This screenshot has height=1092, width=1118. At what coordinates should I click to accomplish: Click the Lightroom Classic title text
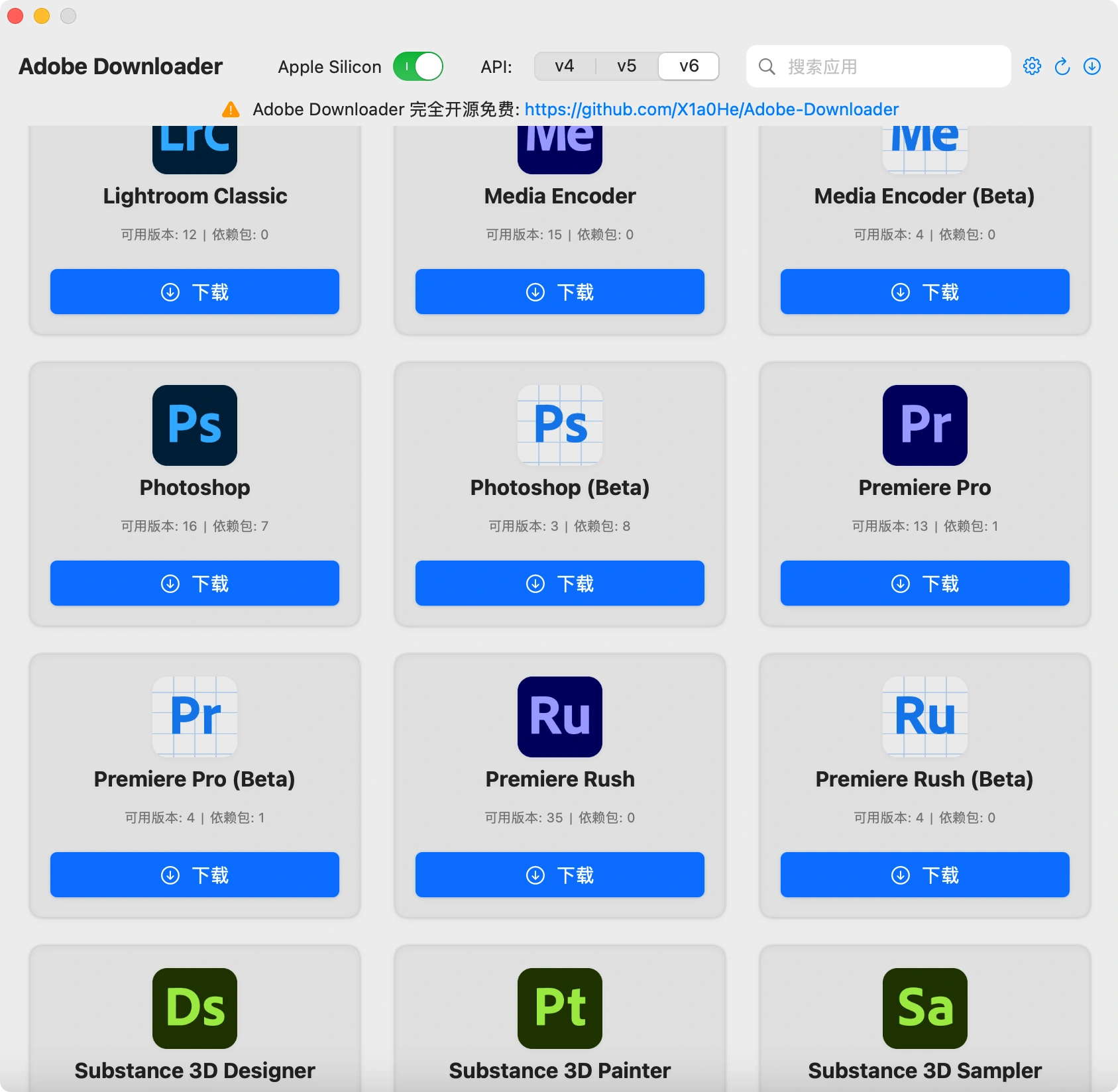point(195,196)
